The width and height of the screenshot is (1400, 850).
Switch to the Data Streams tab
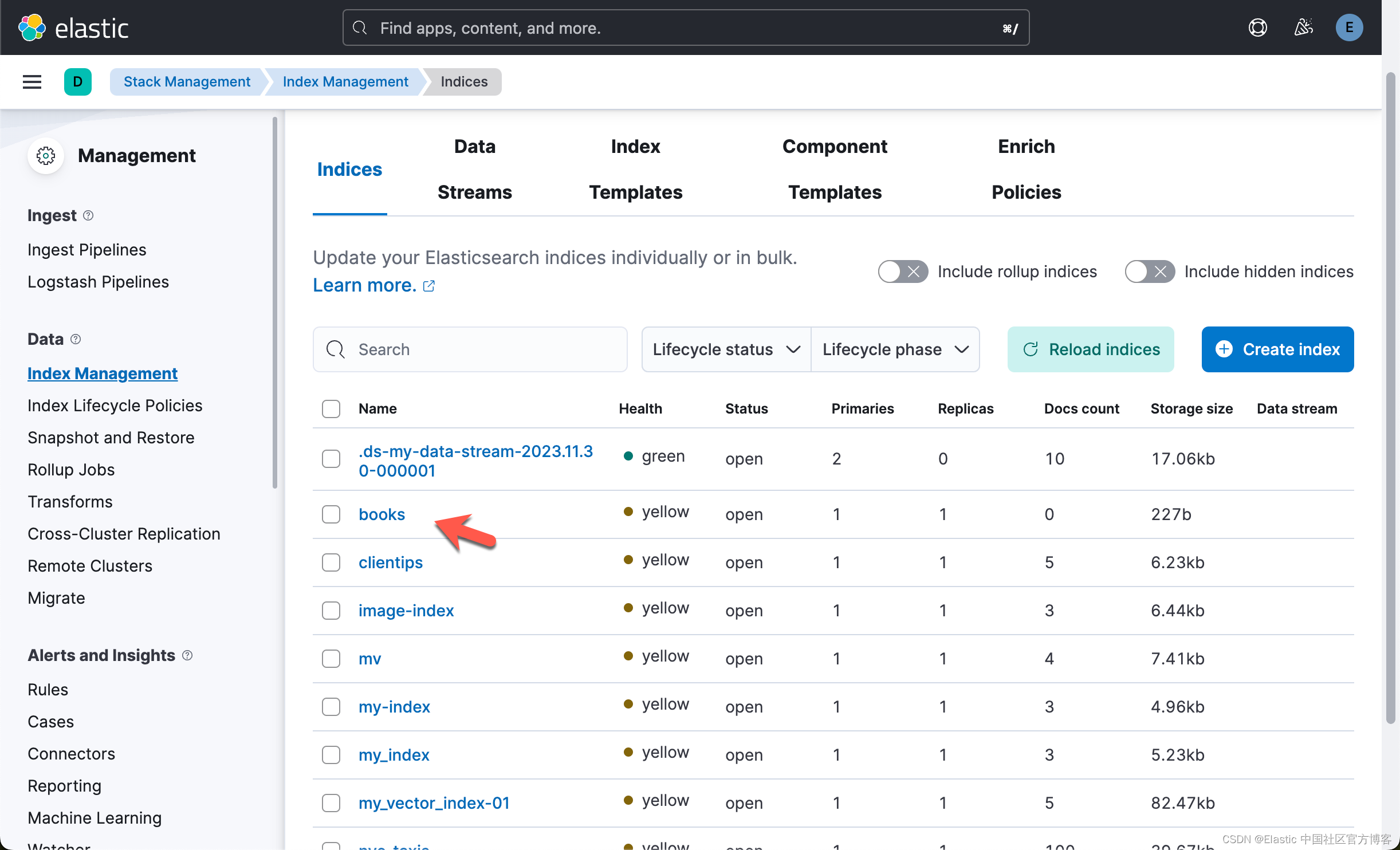pyautogui.click(x=474, y=170)
